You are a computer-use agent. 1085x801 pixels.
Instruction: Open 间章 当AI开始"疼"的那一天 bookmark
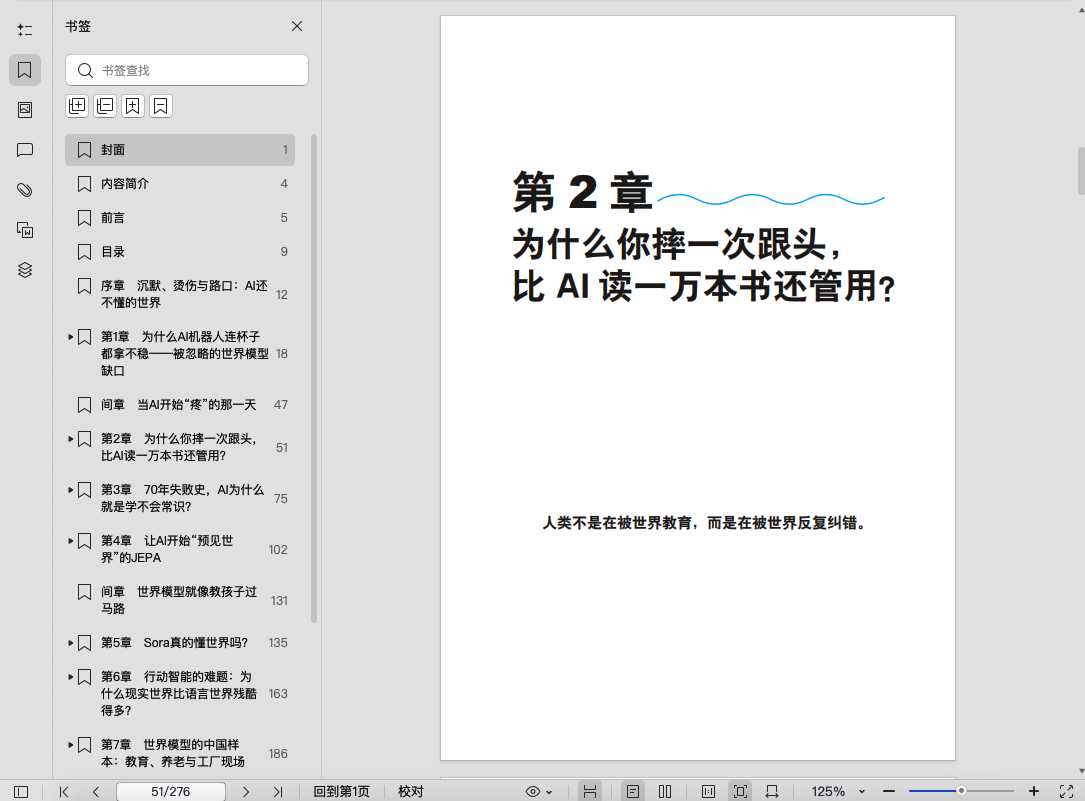pos(180,405)
